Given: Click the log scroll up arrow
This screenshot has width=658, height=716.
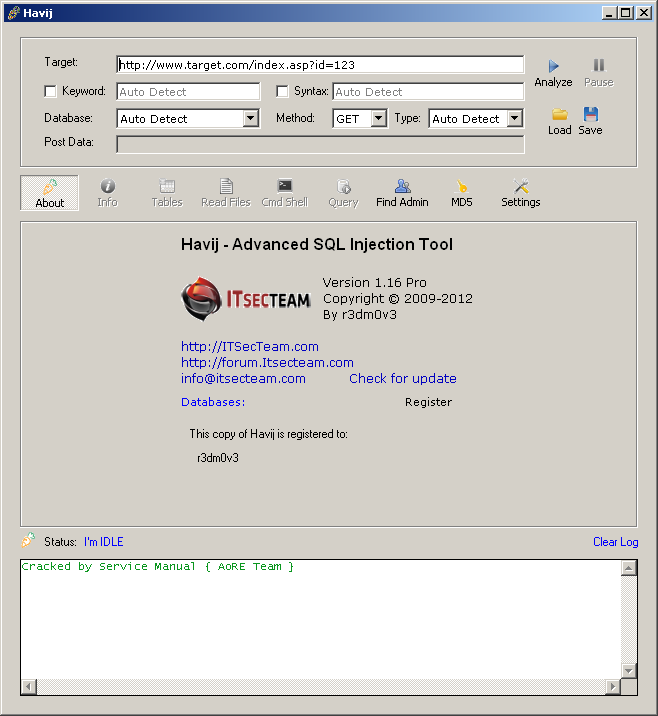Looking at the screenshot, I should tap(629, 568).
